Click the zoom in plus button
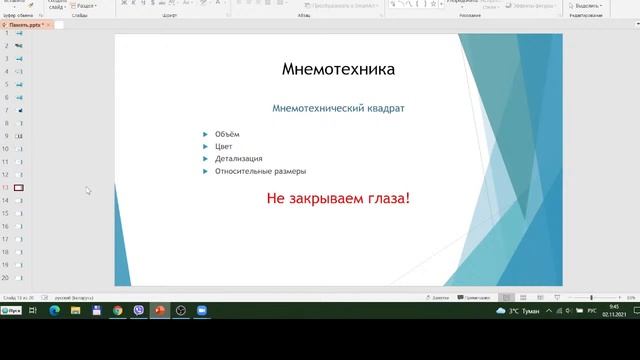This screenshot has width=640, height=360. pos(620,298)
